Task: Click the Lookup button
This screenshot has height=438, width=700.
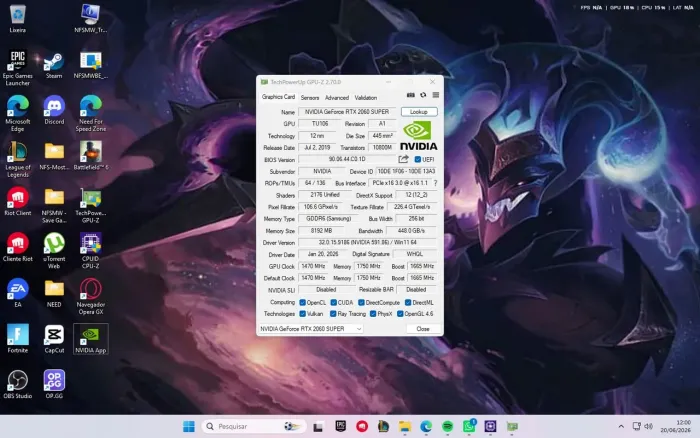Action: pyautogui.click(x=419, y=112)
